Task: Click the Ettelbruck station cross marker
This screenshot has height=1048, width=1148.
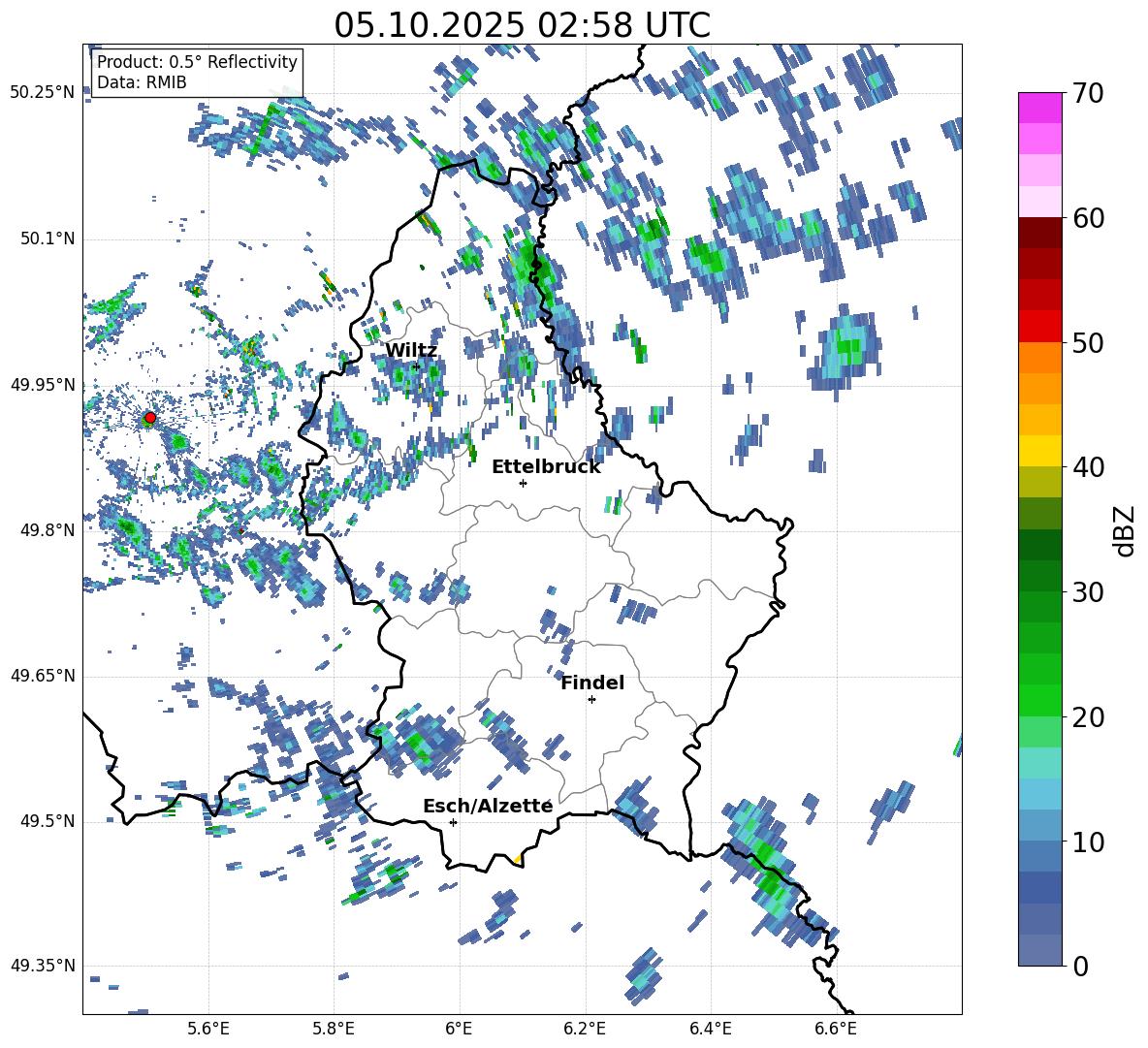Action: [523, 483]
